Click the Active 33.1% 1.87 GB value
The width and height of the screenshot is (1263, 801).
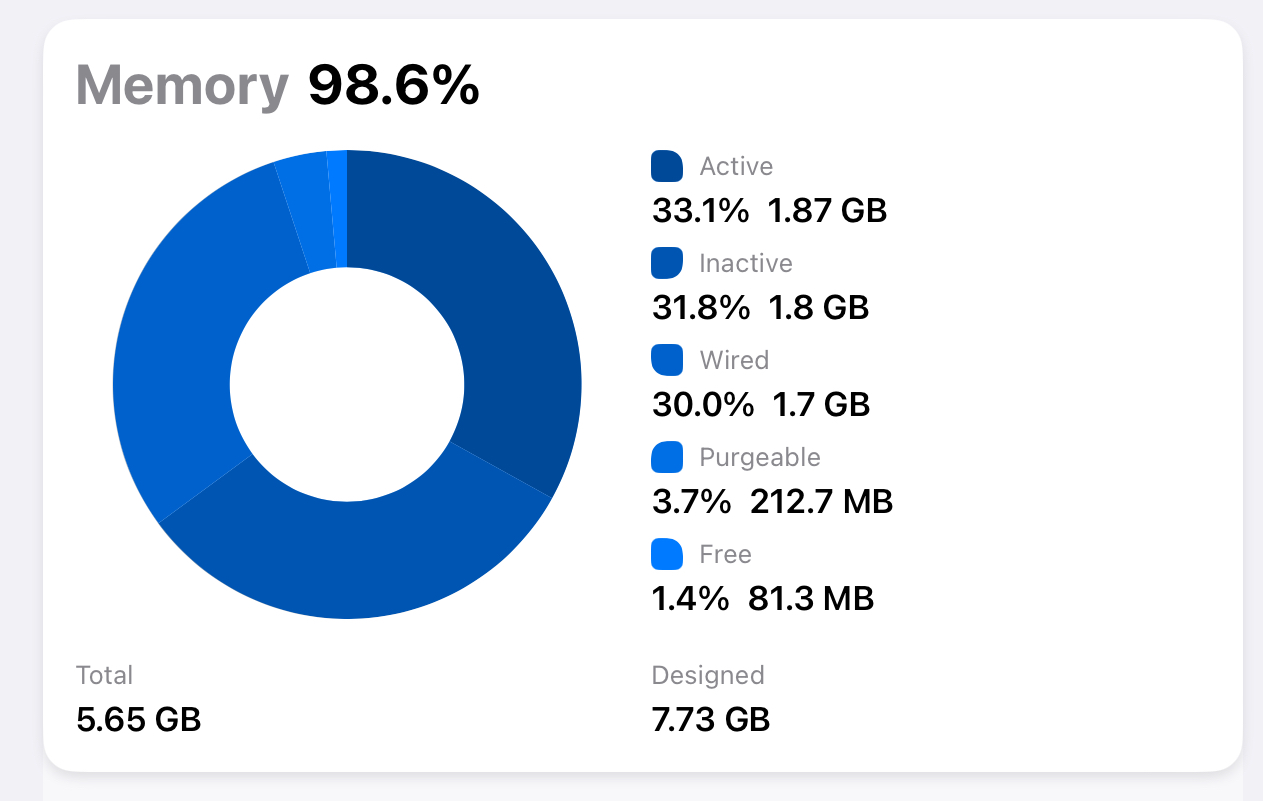(x=769, y=211)
